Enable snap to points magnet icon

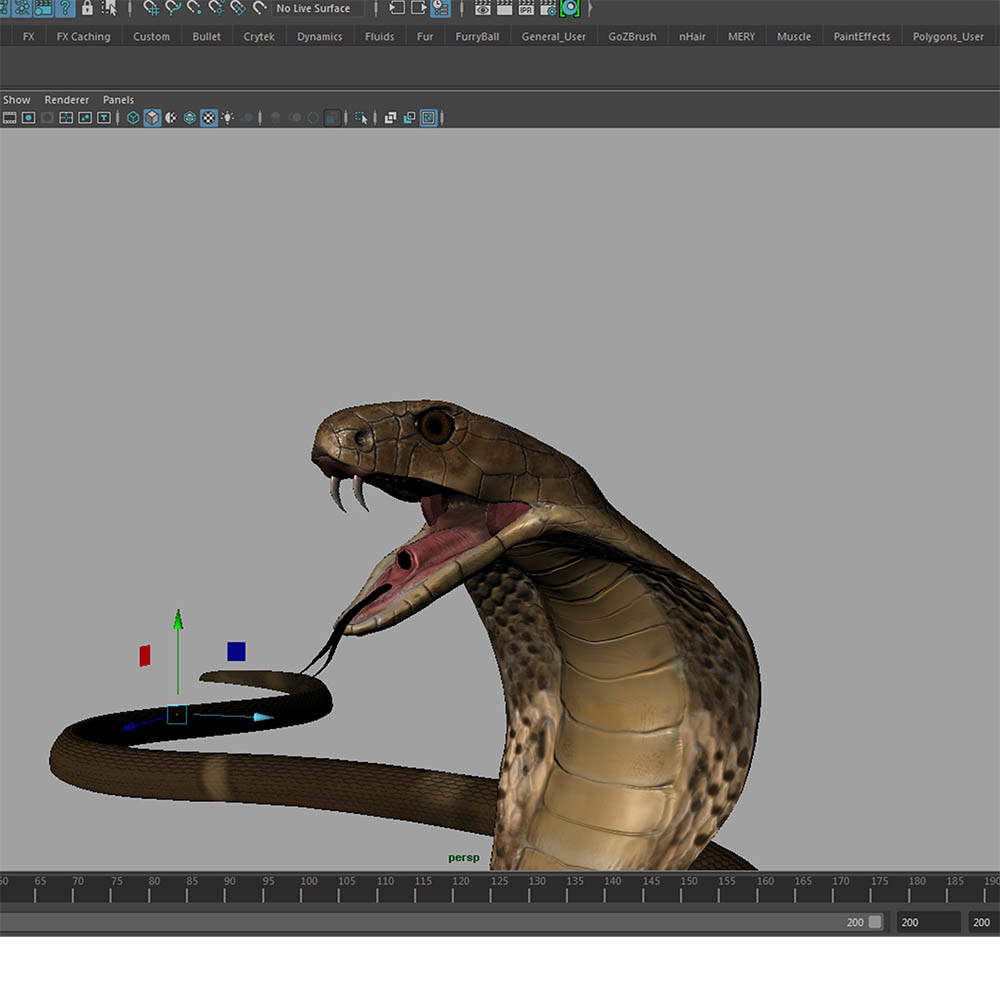(195, 8)
